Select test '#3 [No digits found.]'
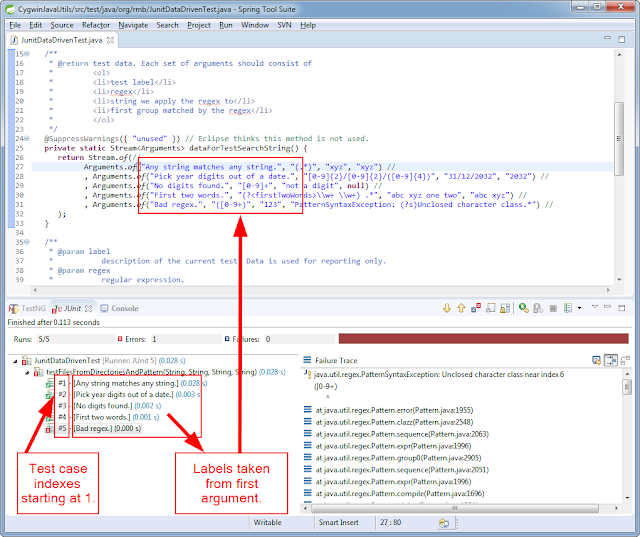Image resolution: width=640 pixels, height=537 pixels. tap(104, 406)
